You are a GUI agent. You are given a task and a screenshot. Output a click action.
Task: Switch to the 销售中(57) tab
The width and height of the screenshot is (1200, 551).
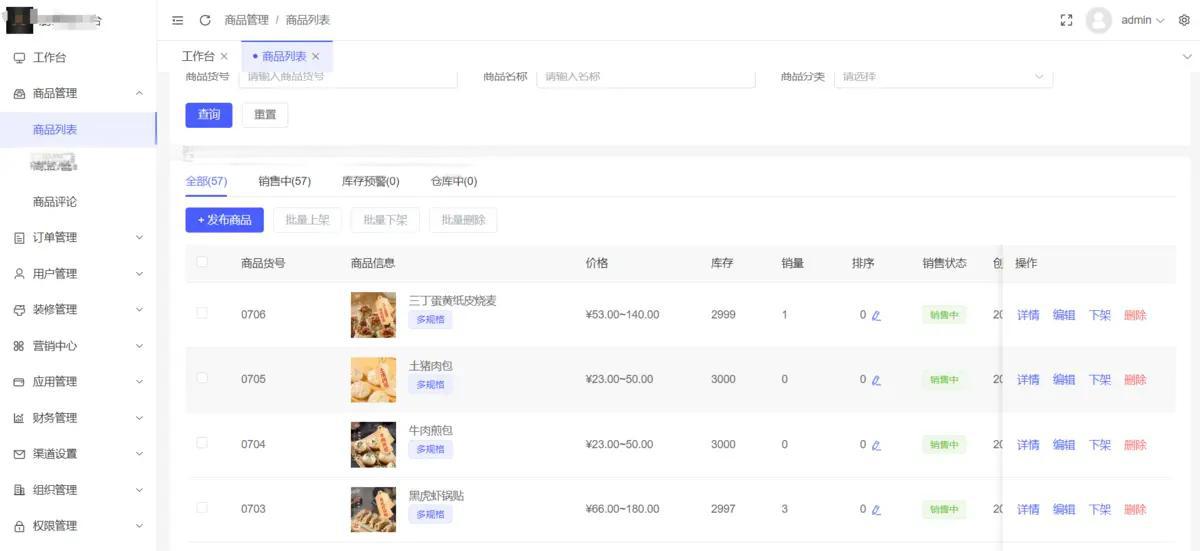pos(284,181)
